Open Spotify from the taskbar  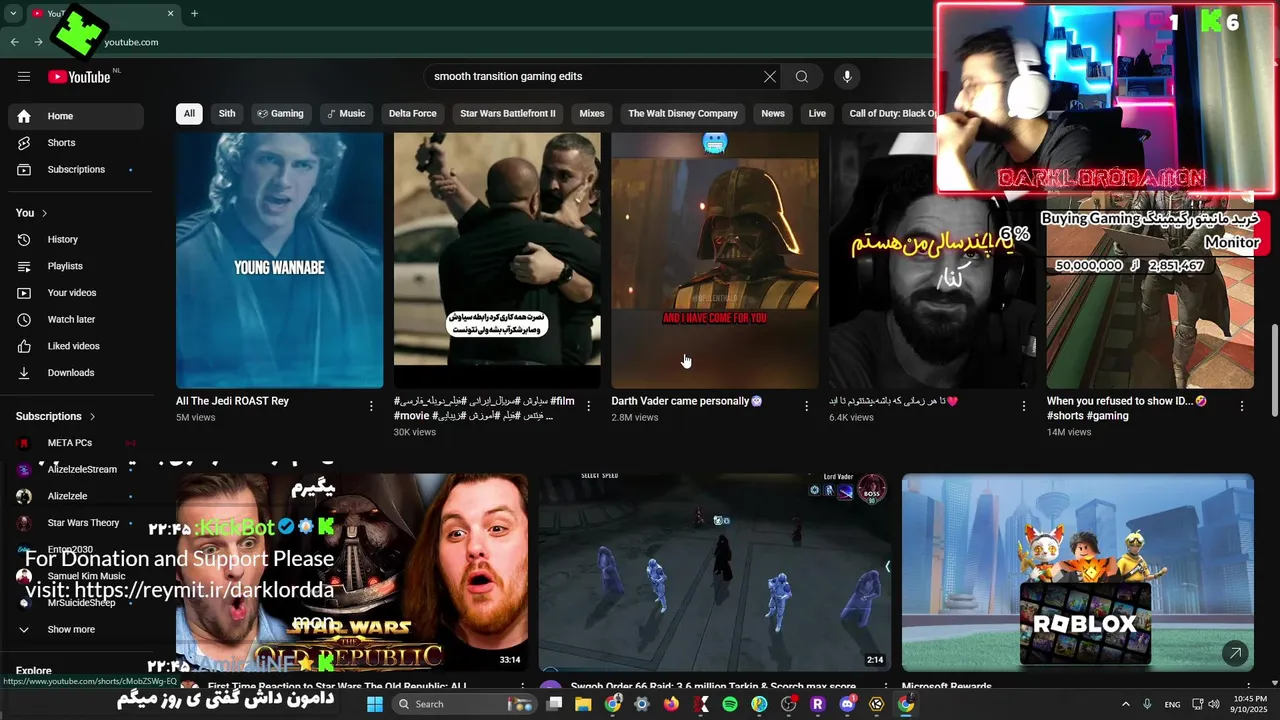[x=730, y=704]
